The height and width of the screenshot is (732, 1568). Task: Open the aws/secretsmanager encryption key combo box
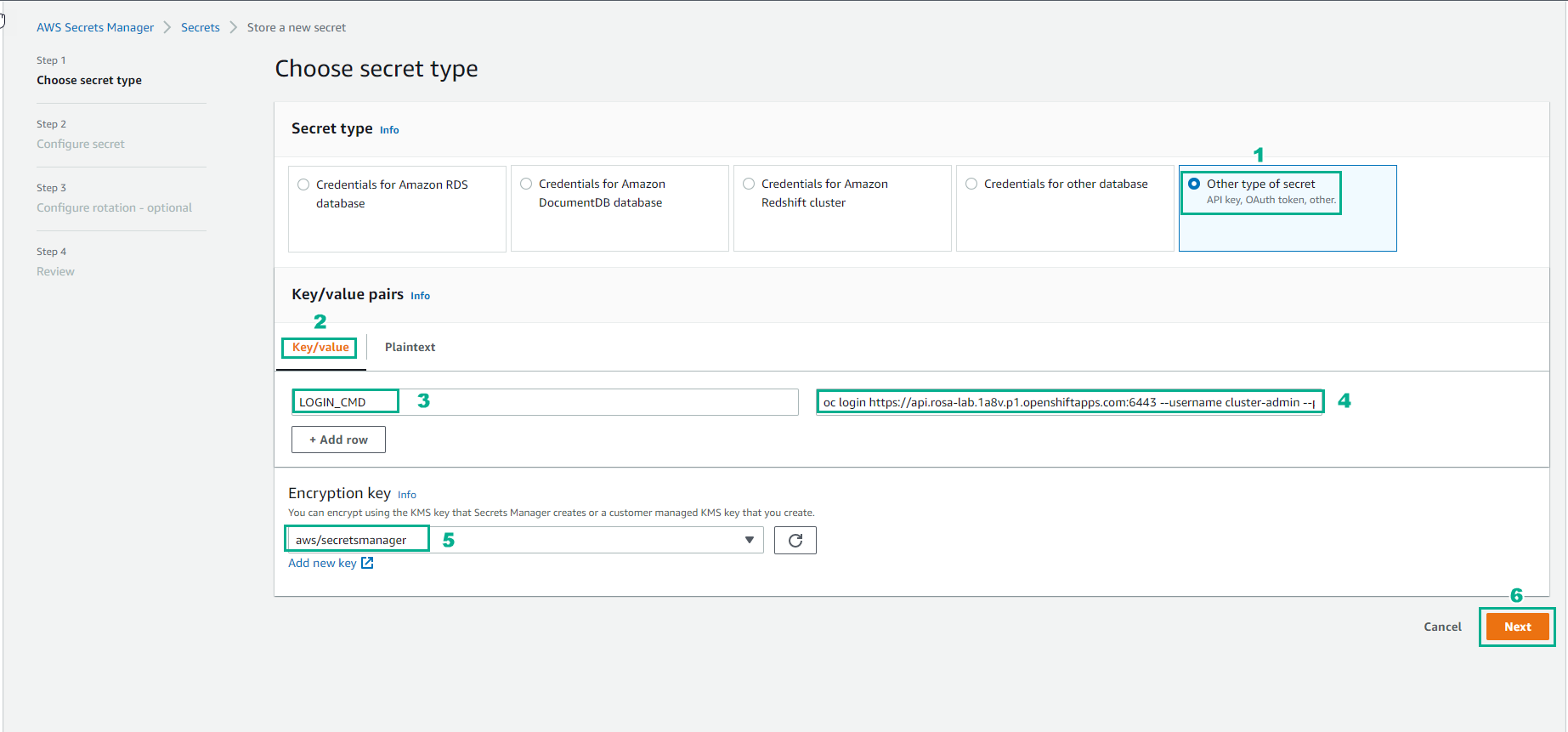(526, 540)
